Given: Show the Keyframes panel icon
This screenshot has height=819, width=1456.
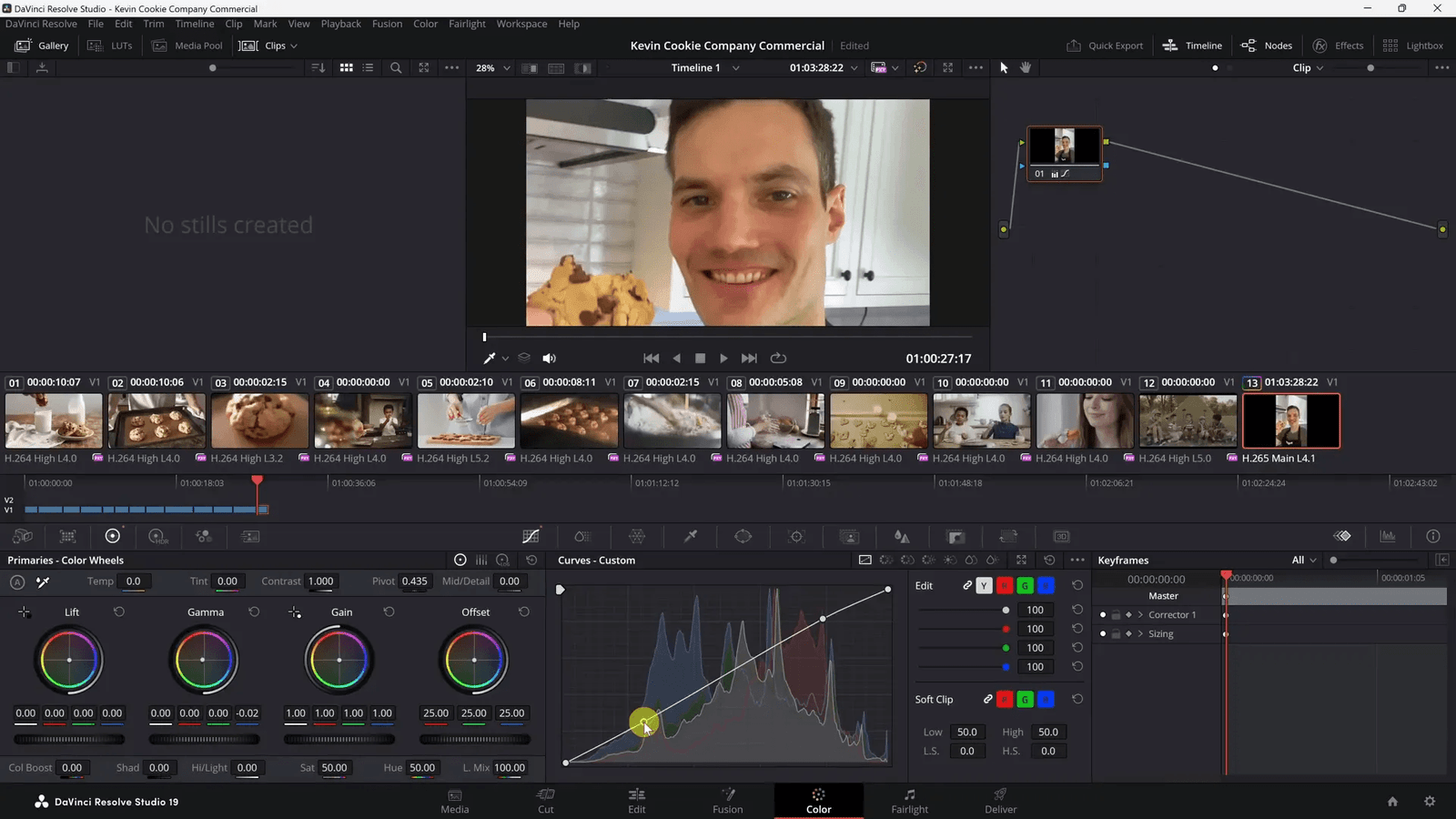Looking at the screenshot, I should tap(1342, 537).
